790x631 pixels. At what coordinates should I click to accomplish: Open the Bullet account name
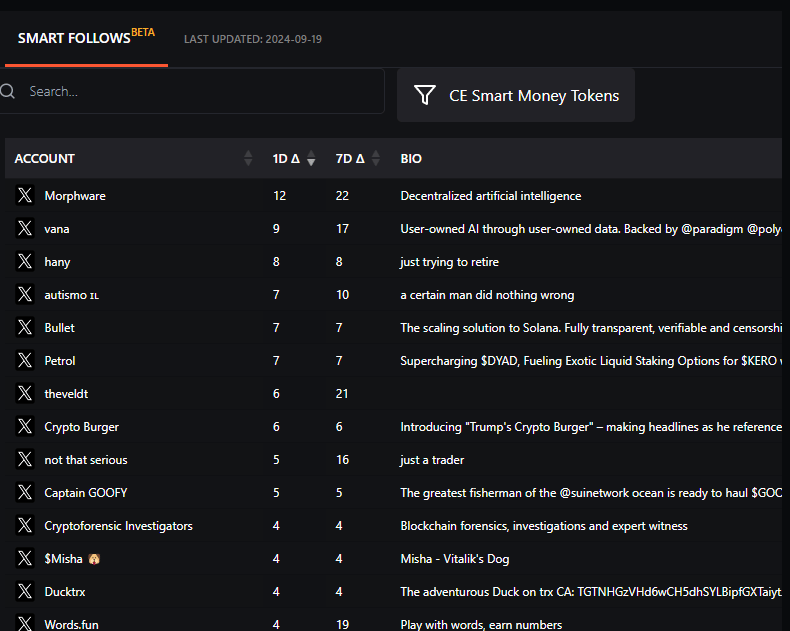[x=59, y=328]
